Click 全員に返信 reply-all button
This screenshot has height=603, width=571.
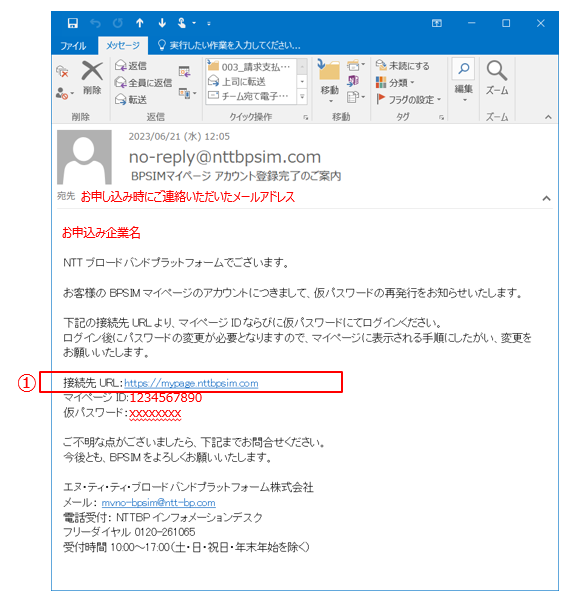pos(143,83)
